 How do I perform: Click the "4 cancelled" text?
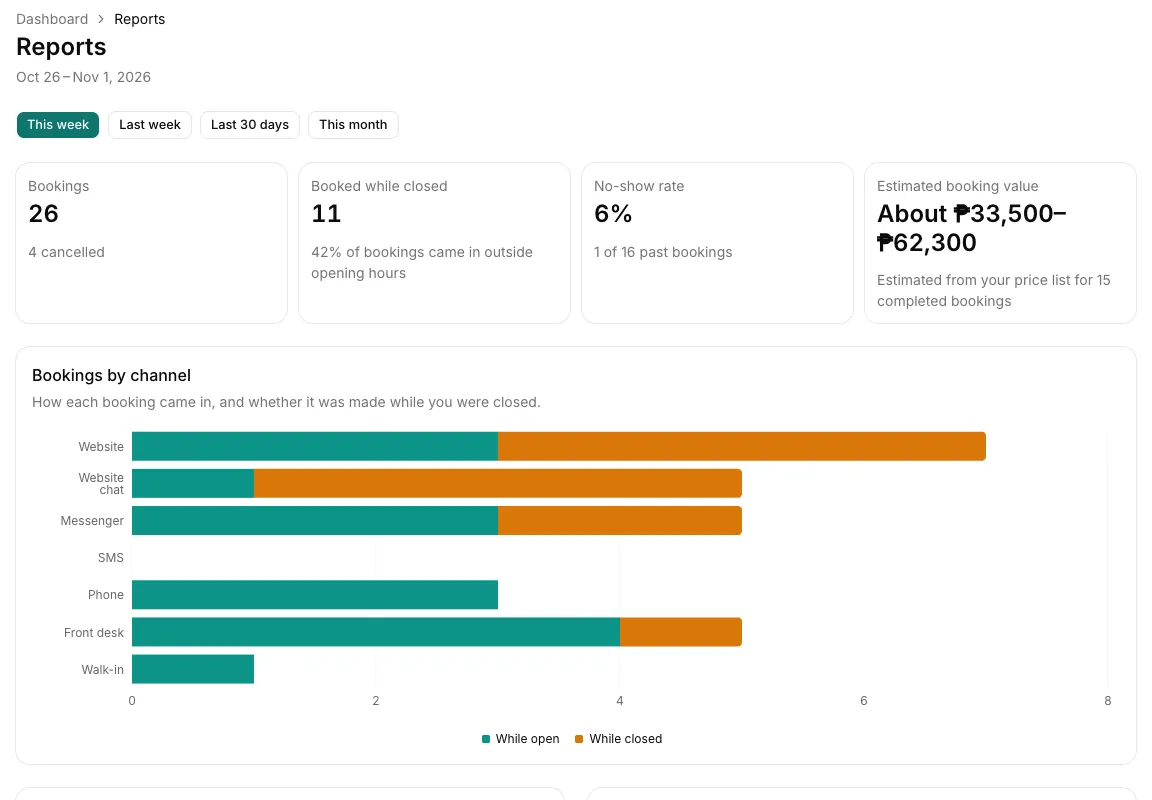point(67,252)
